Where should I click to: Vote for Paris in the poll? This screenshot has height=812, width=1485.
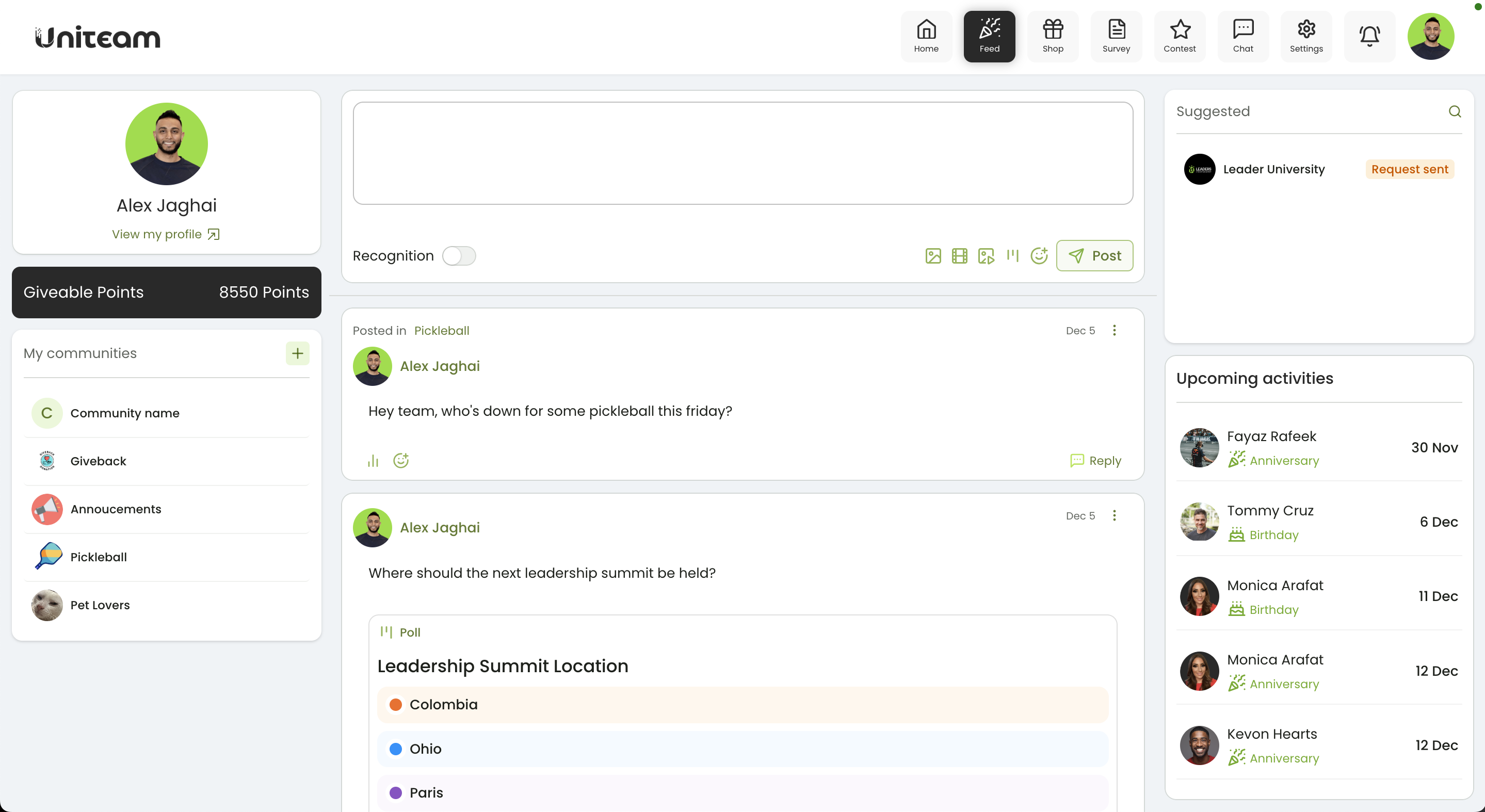[x=742, y=792]
